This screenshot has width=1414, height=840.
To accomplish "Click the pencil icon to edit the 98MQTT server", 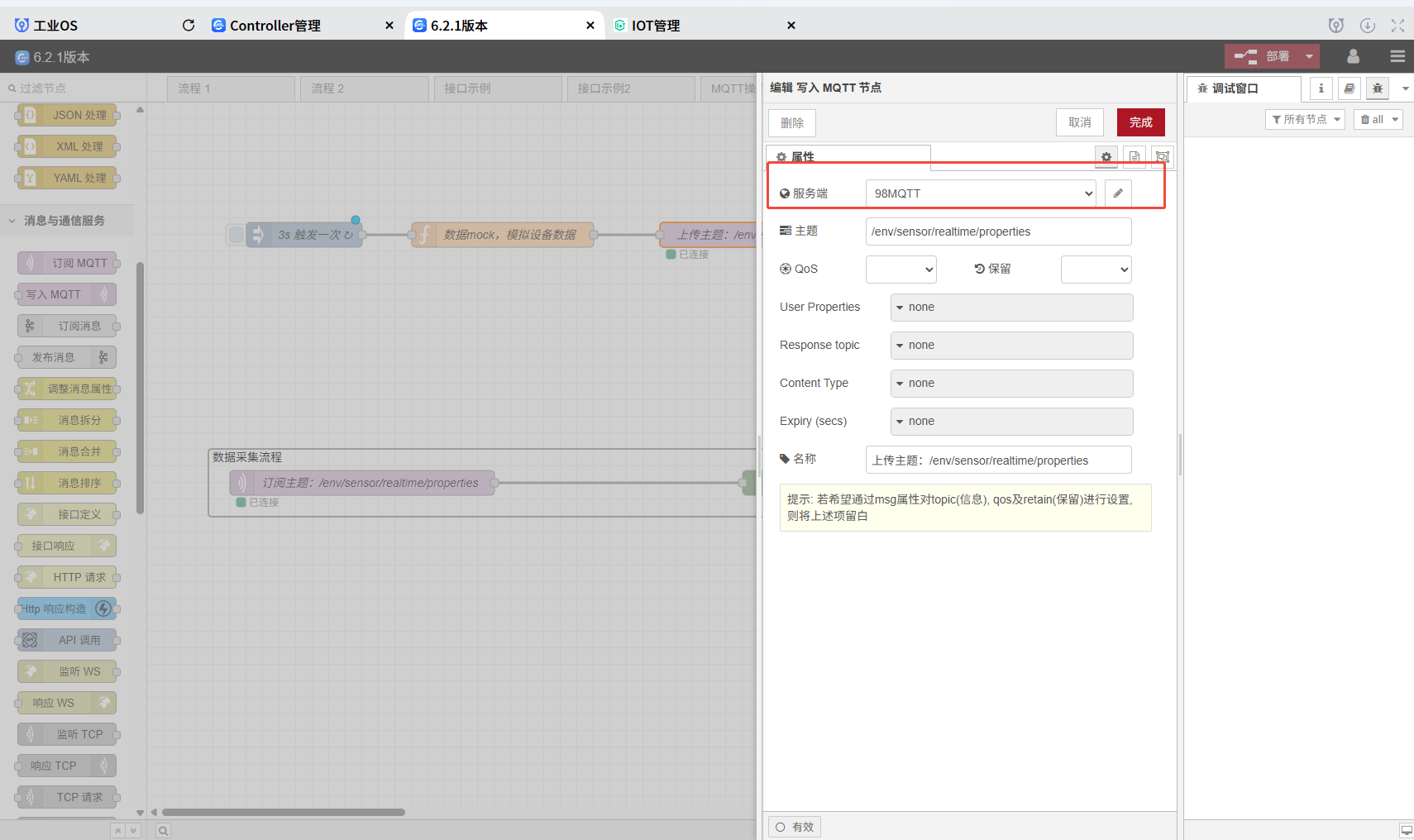I will (x=1117, y=193).
